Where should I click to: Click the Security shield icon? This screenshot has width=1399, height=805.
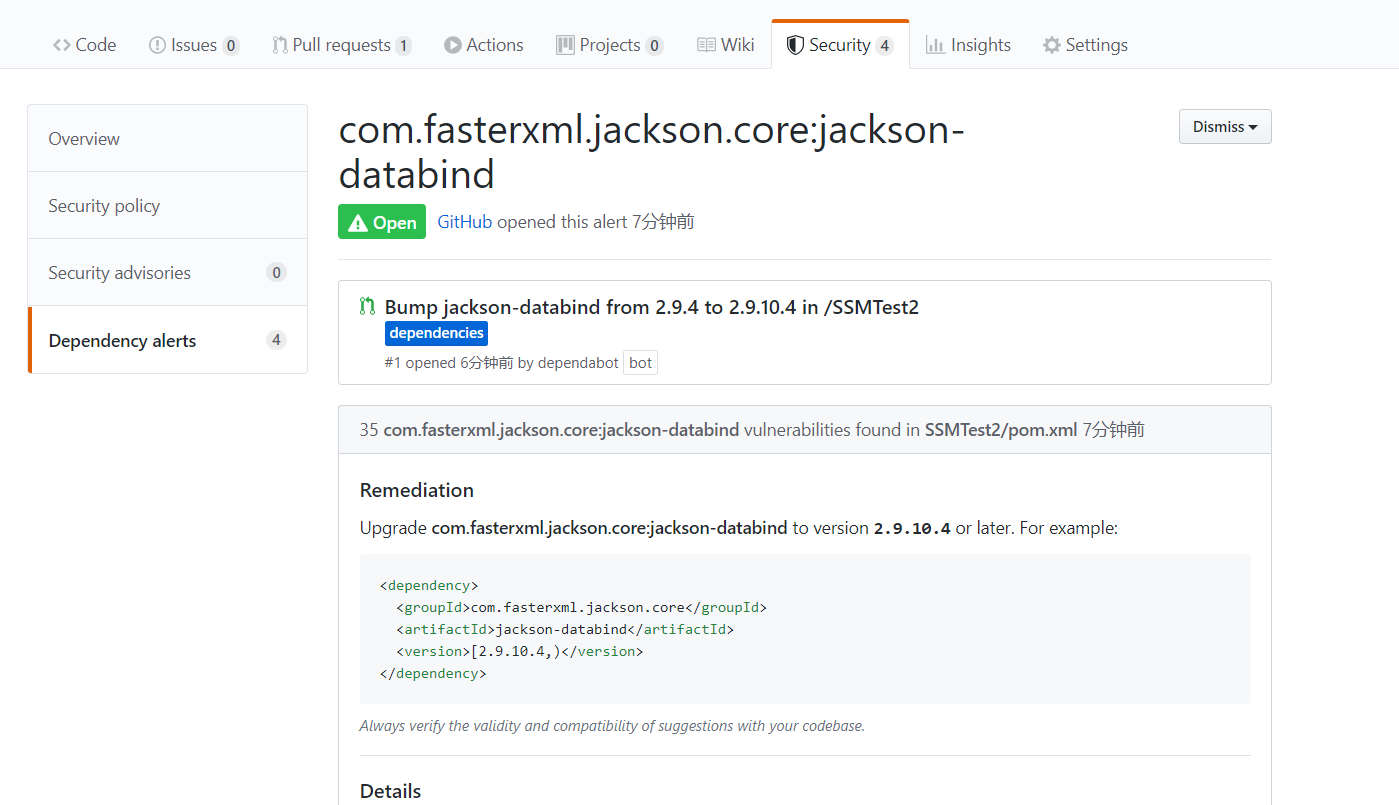[795, 45]
